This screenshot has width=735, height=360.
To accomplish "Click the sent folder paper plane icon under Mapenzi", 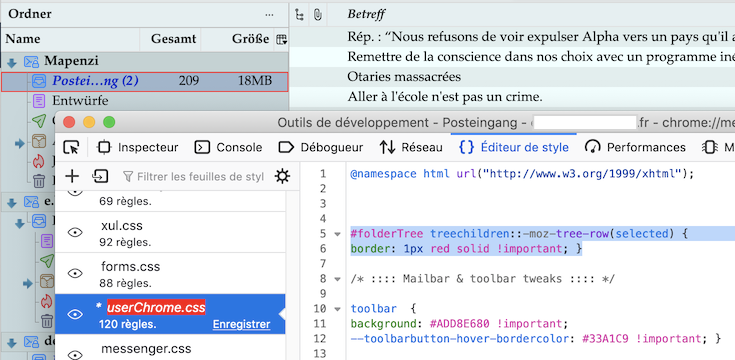I will [39, 120].
